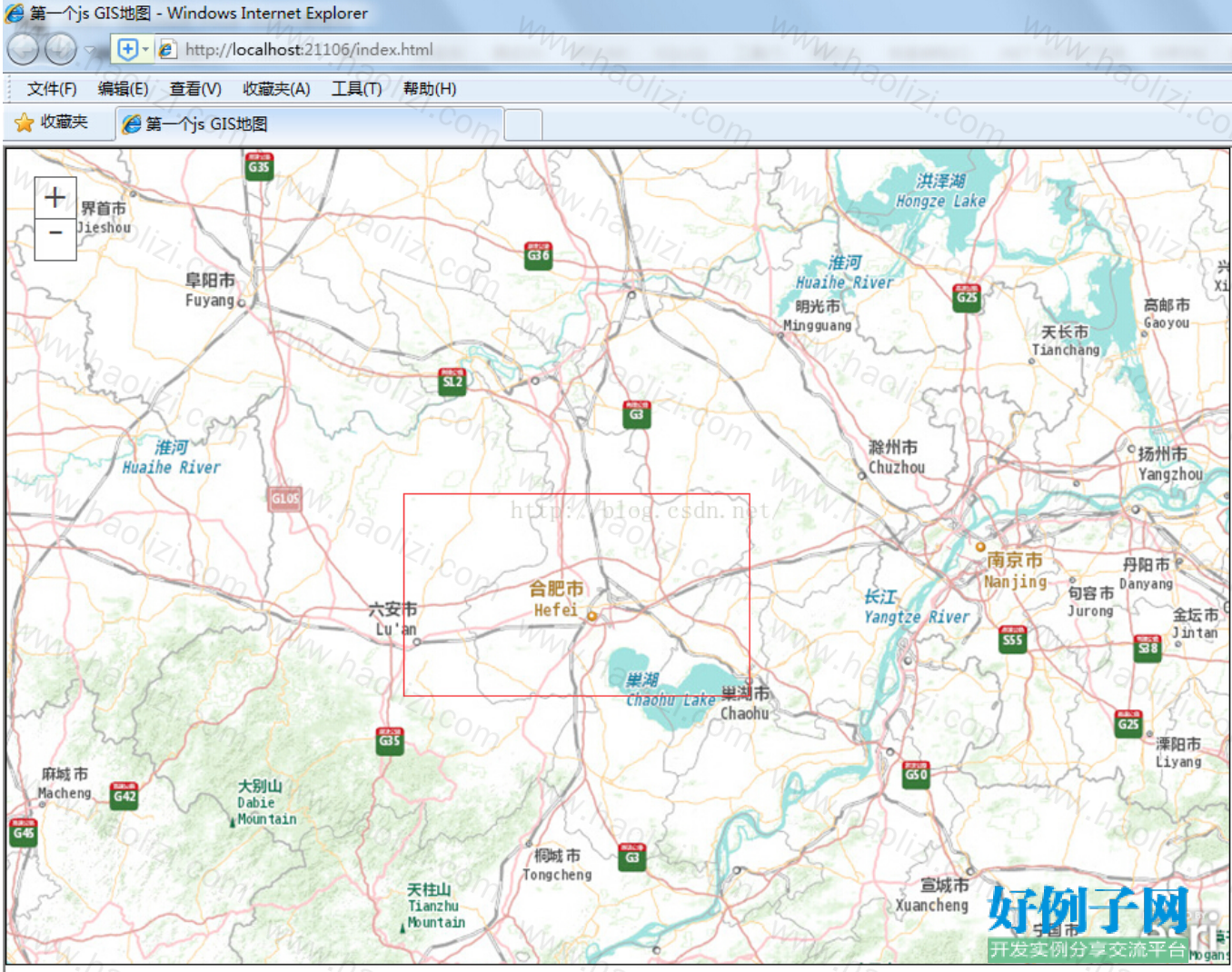Open the 查看(V) menu
Image resolution: width=1232 pixels, height=972 pixels.
click(x=195, y=88)
